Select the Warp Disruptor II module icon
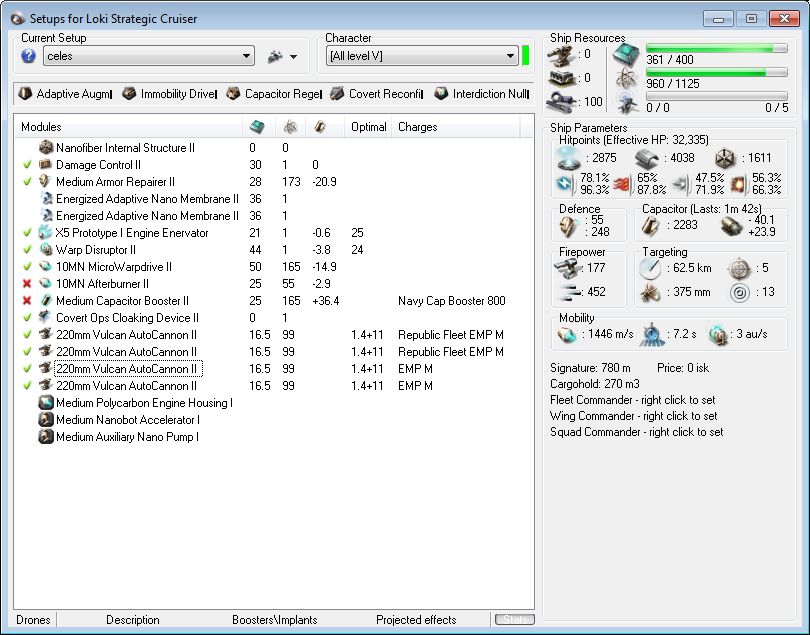This screenshot has width=810, height=635. click(45, 250)
